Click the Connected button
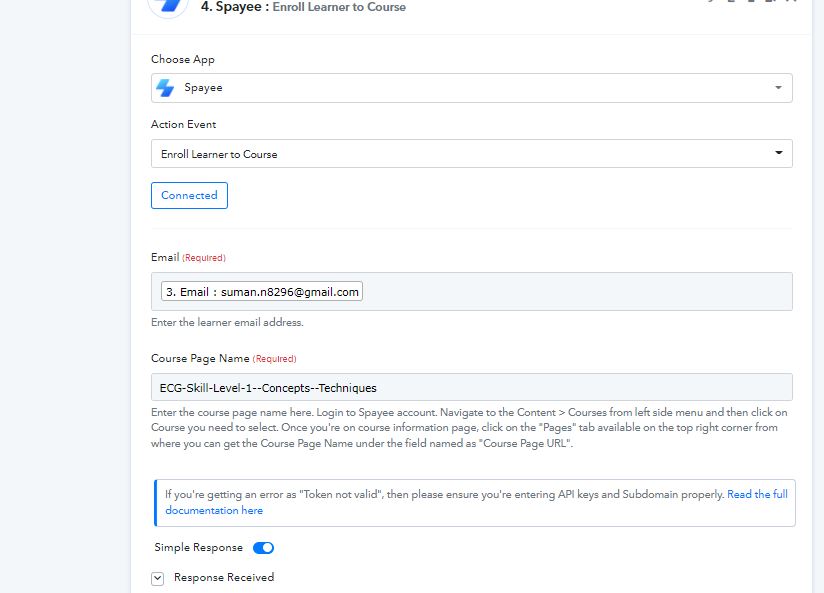The width and height of the screenshot is (824, 593). pyautogui.click(x=189, y=196)
